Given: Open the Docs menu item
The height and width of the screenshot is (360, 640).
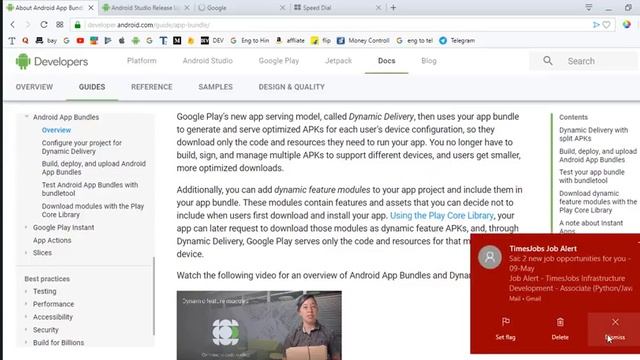Looking at the screenshot, I should tap(387, 61).
